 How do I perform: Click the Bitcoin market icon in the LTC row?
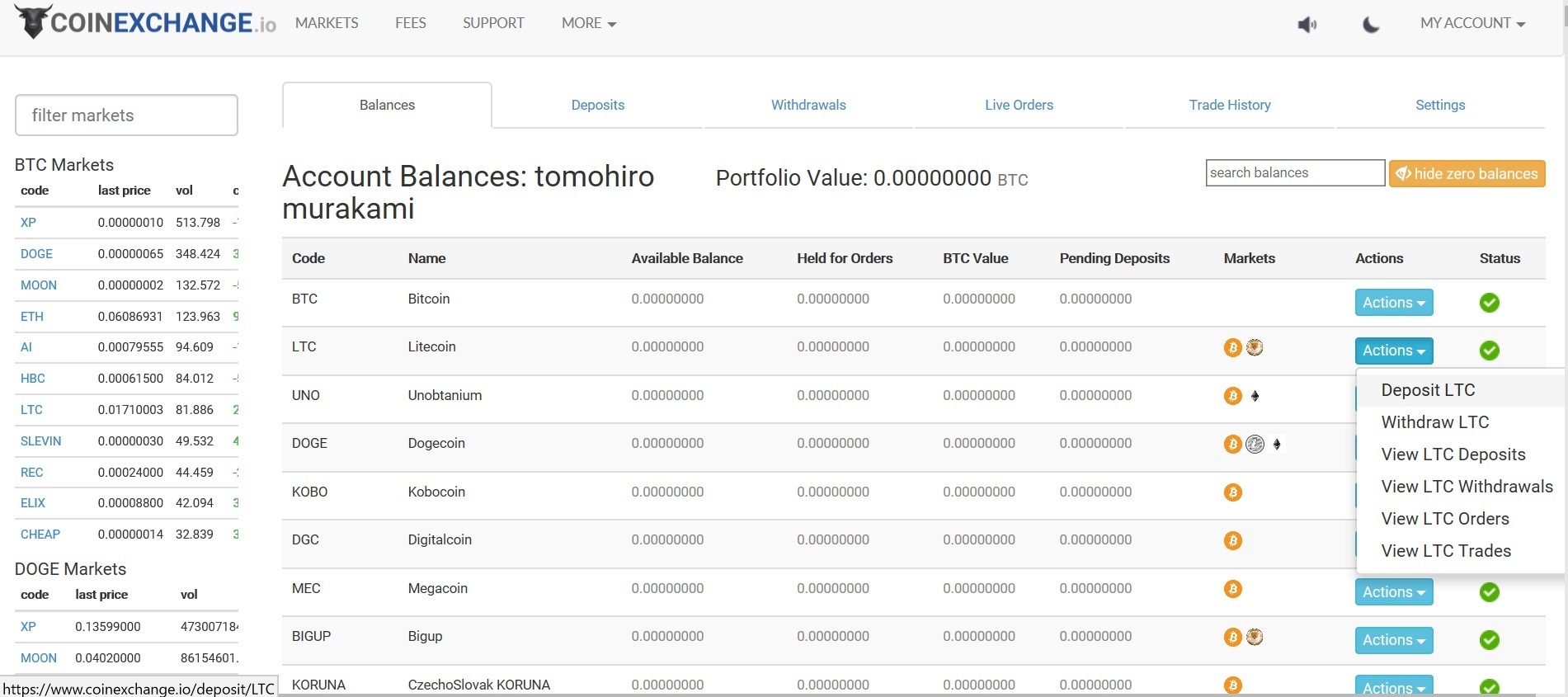(x=1232, y=348)
